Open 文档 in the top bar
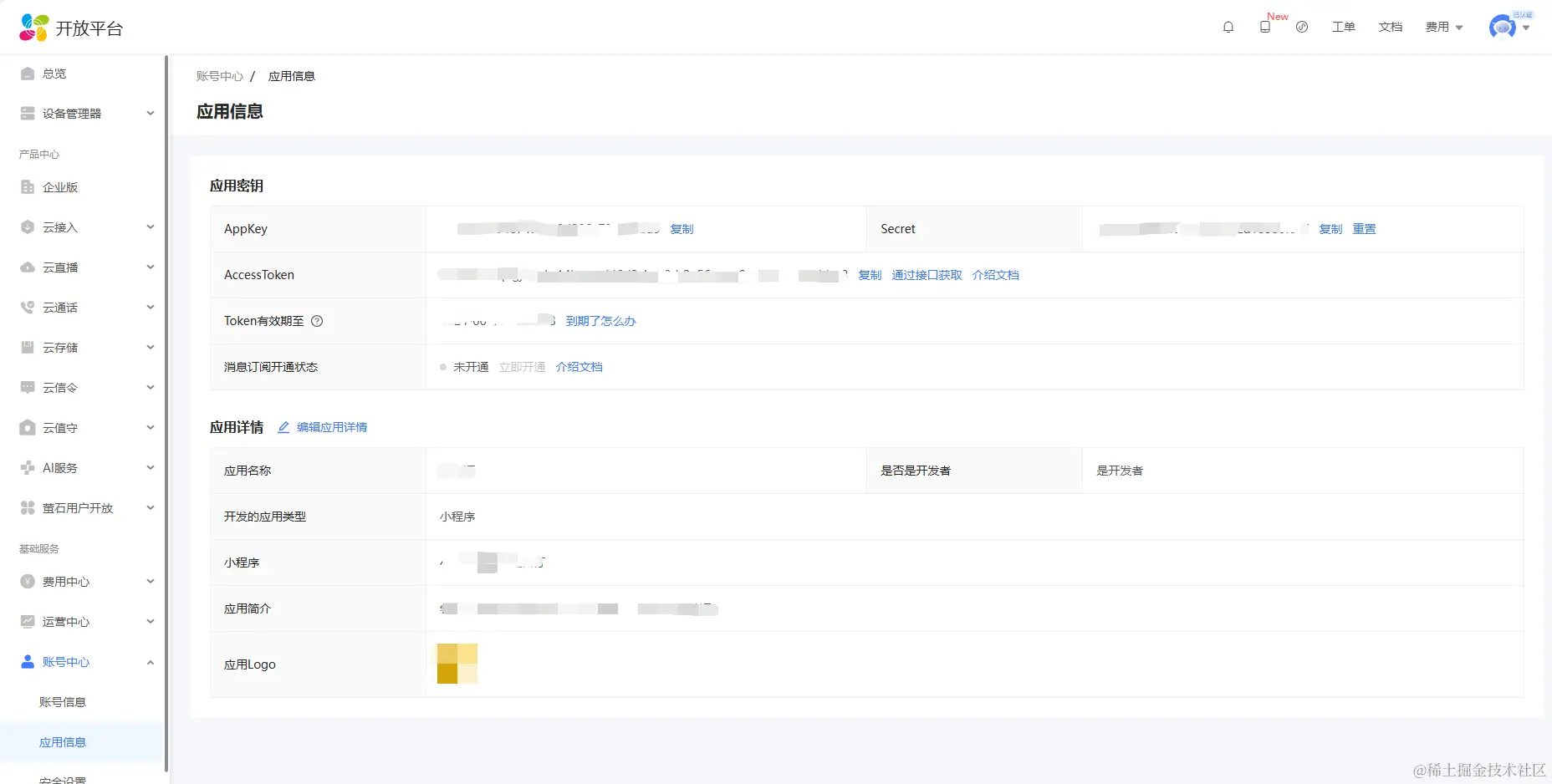Screen dimensions: 1552x784 tap(1391, 27)
